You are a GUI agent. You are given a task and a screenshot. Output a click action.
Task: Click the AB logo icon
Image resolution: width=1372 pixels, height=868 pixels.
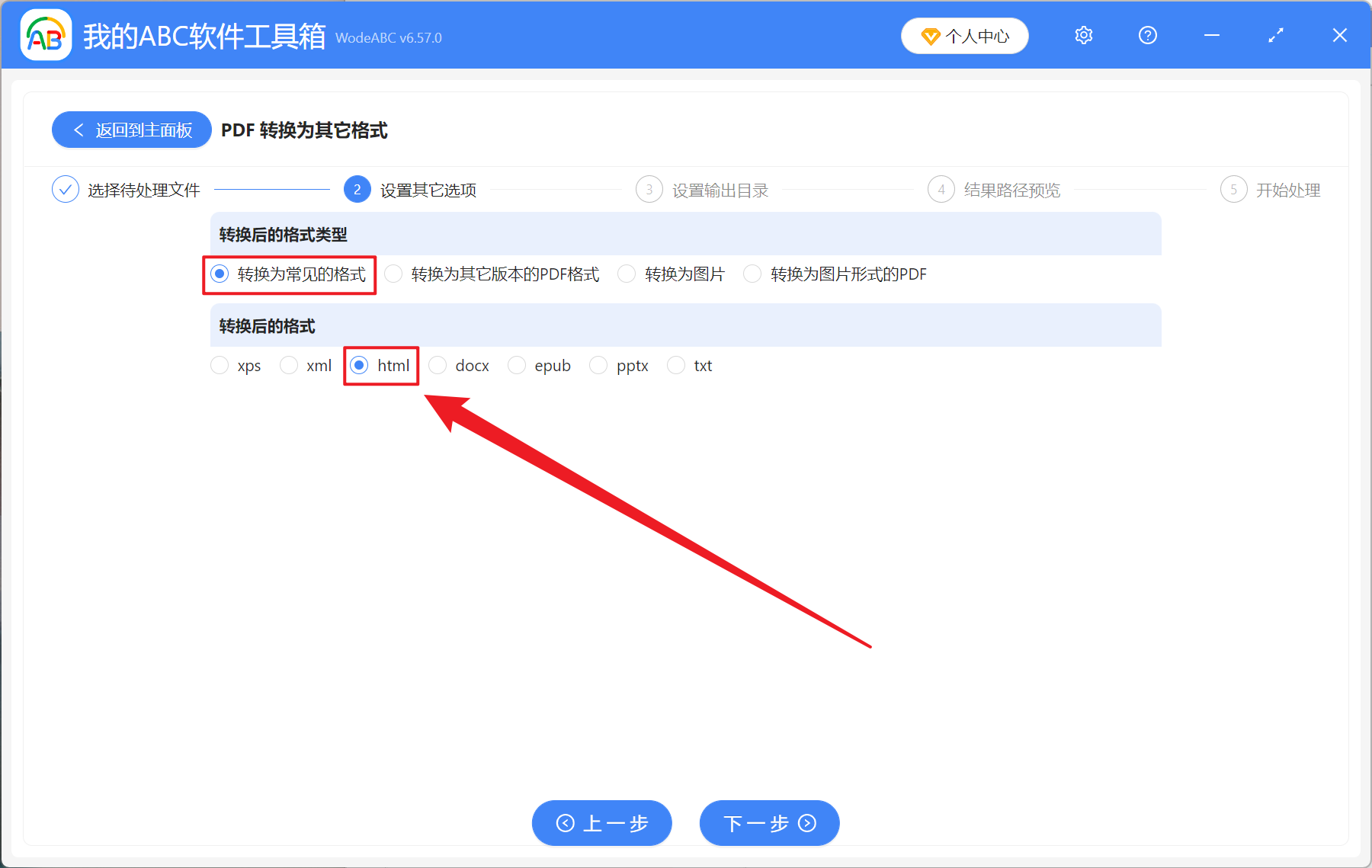pyautogui.click(x=46, y=35)
